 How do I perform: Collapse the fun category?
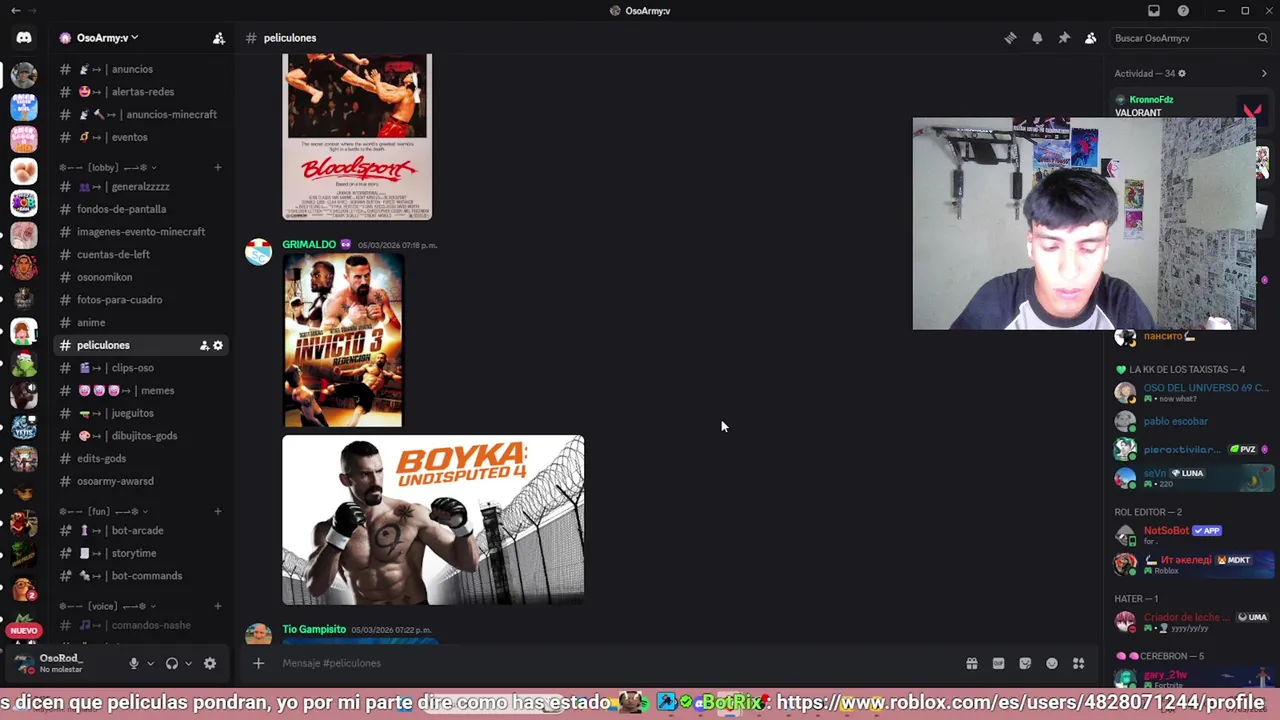[x=103, y=511]
